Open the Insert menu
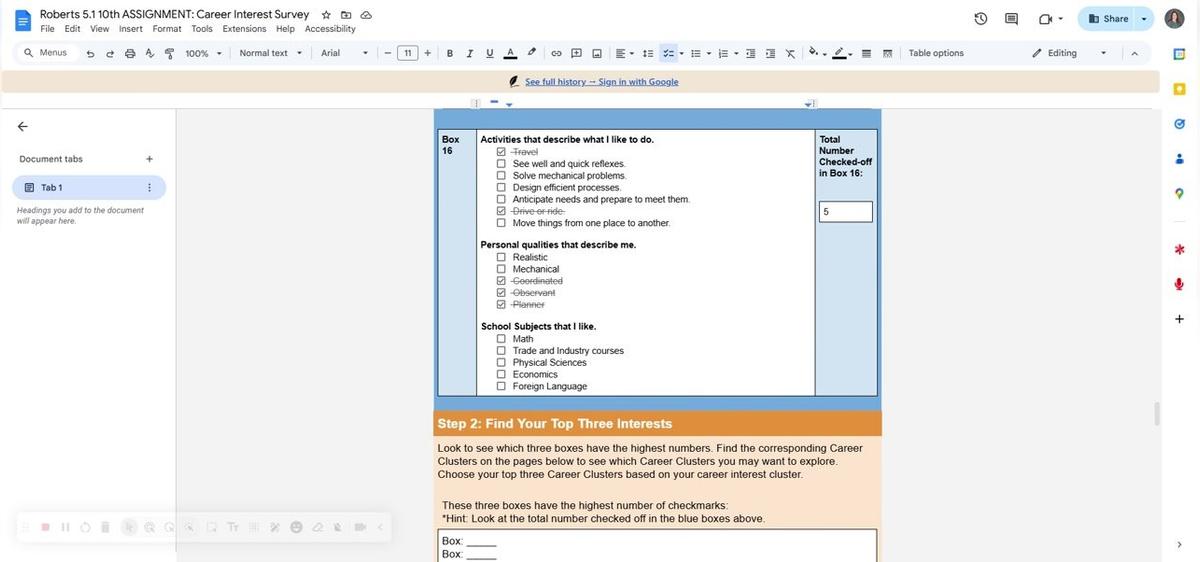1200x562 pixels. (131, 29)
